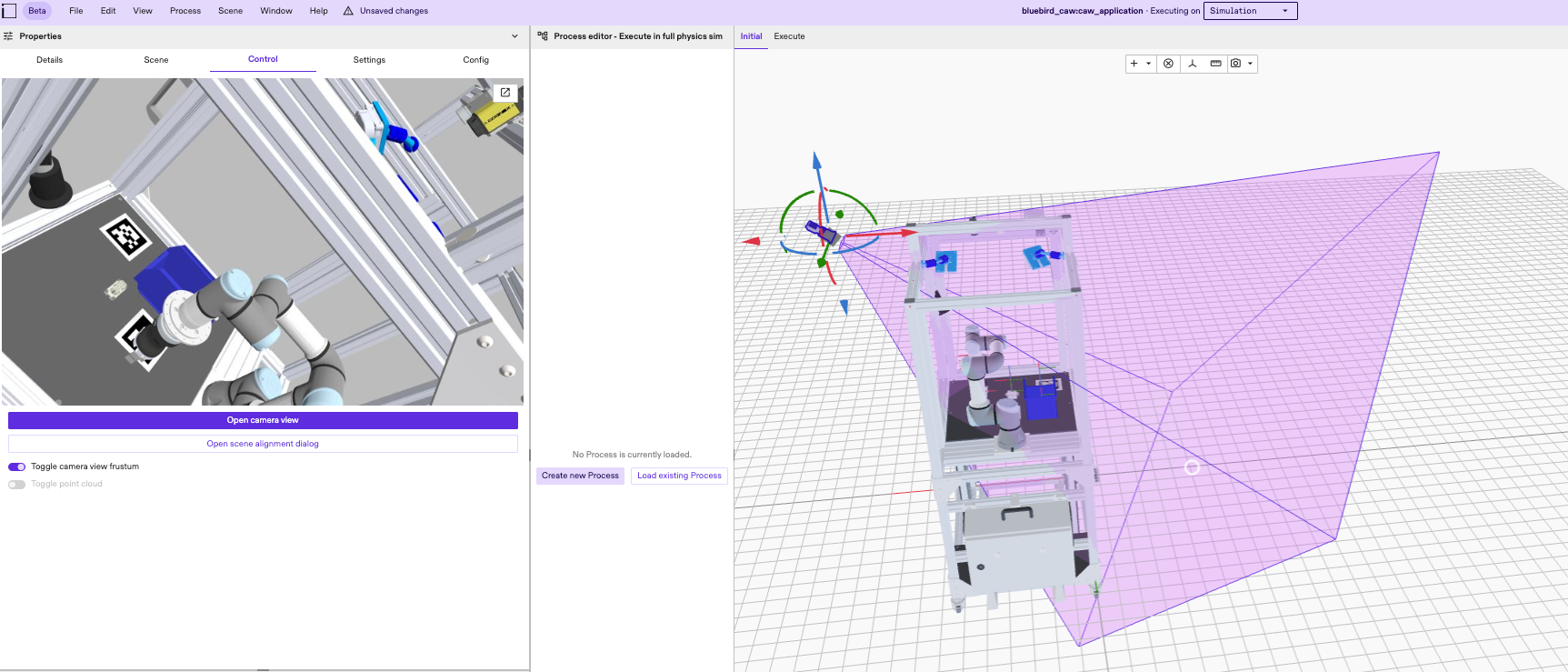Click the circled X clear selection icon
This screenshot has height=672, width=1568.
[x=1168, y=64]
